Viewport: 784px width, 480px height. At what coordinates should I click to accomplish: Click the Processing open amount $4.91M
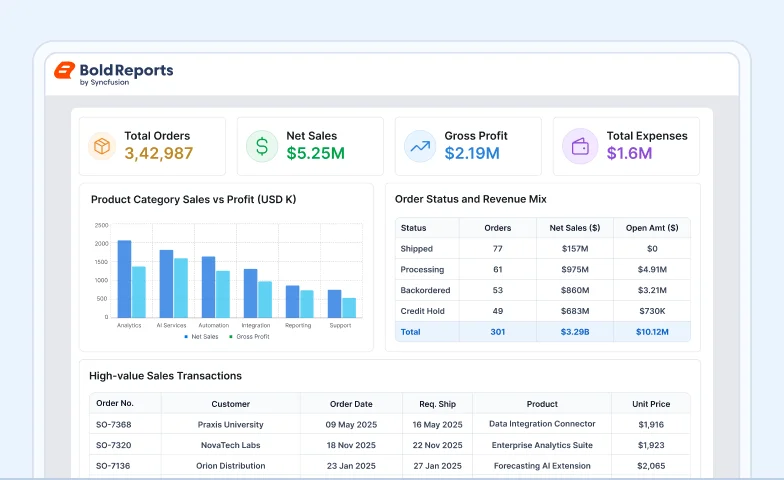coord(652,270)
